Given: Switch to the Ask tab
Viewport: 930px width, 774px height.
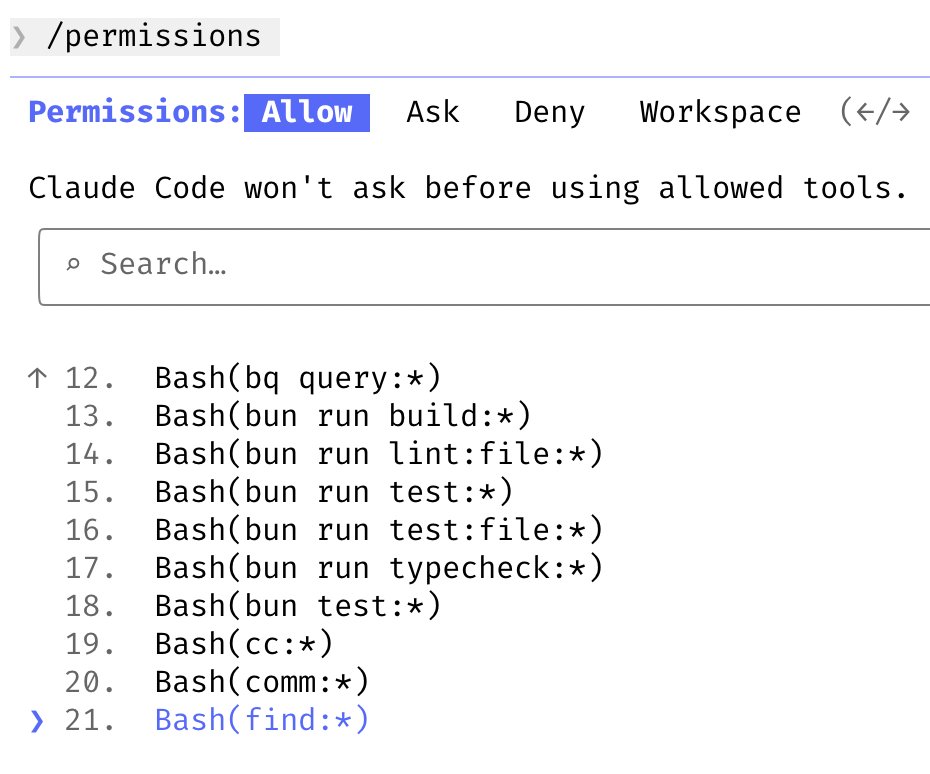Looking at the screenshot, I should 432,112.
